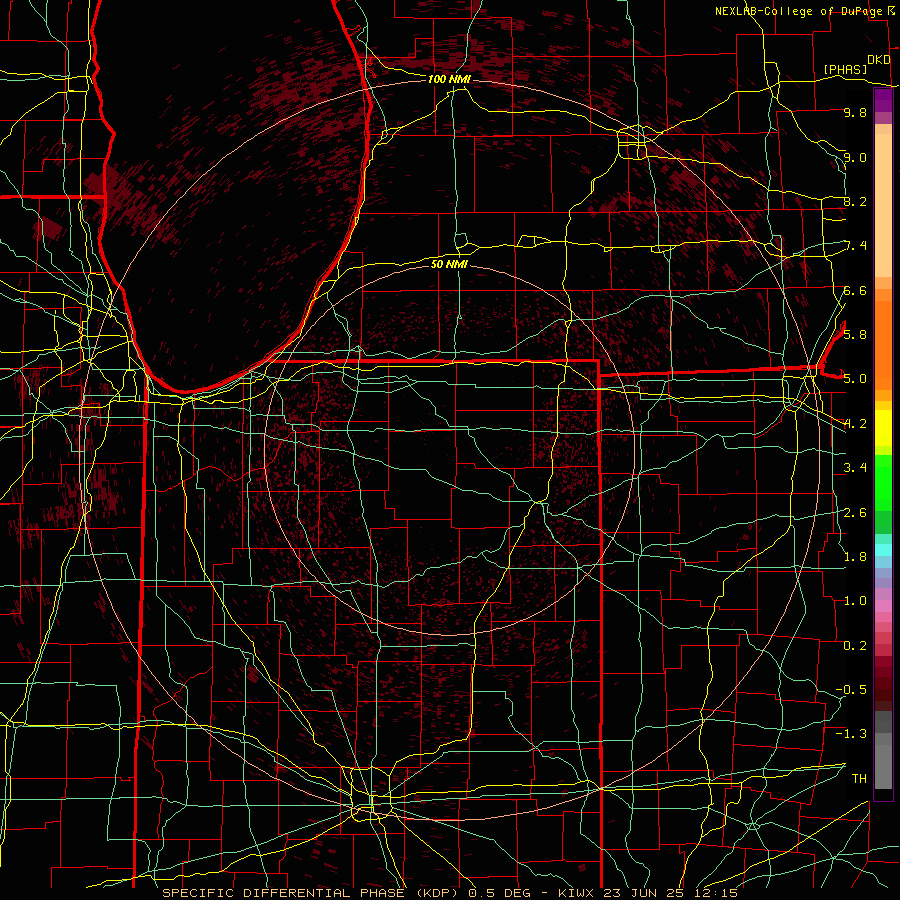
Task: Click the -0.5 value on color scale
Action: pyautogui.click(x=851, y=689)
